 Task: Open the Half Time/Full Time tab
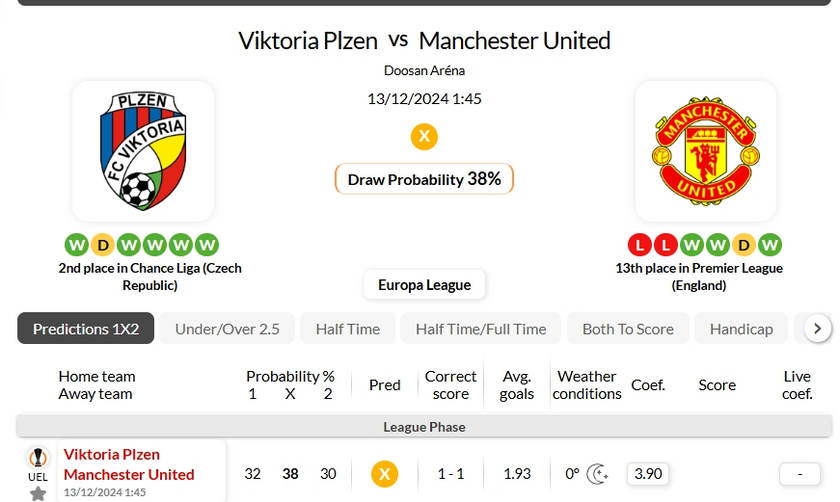pos(481,328)
